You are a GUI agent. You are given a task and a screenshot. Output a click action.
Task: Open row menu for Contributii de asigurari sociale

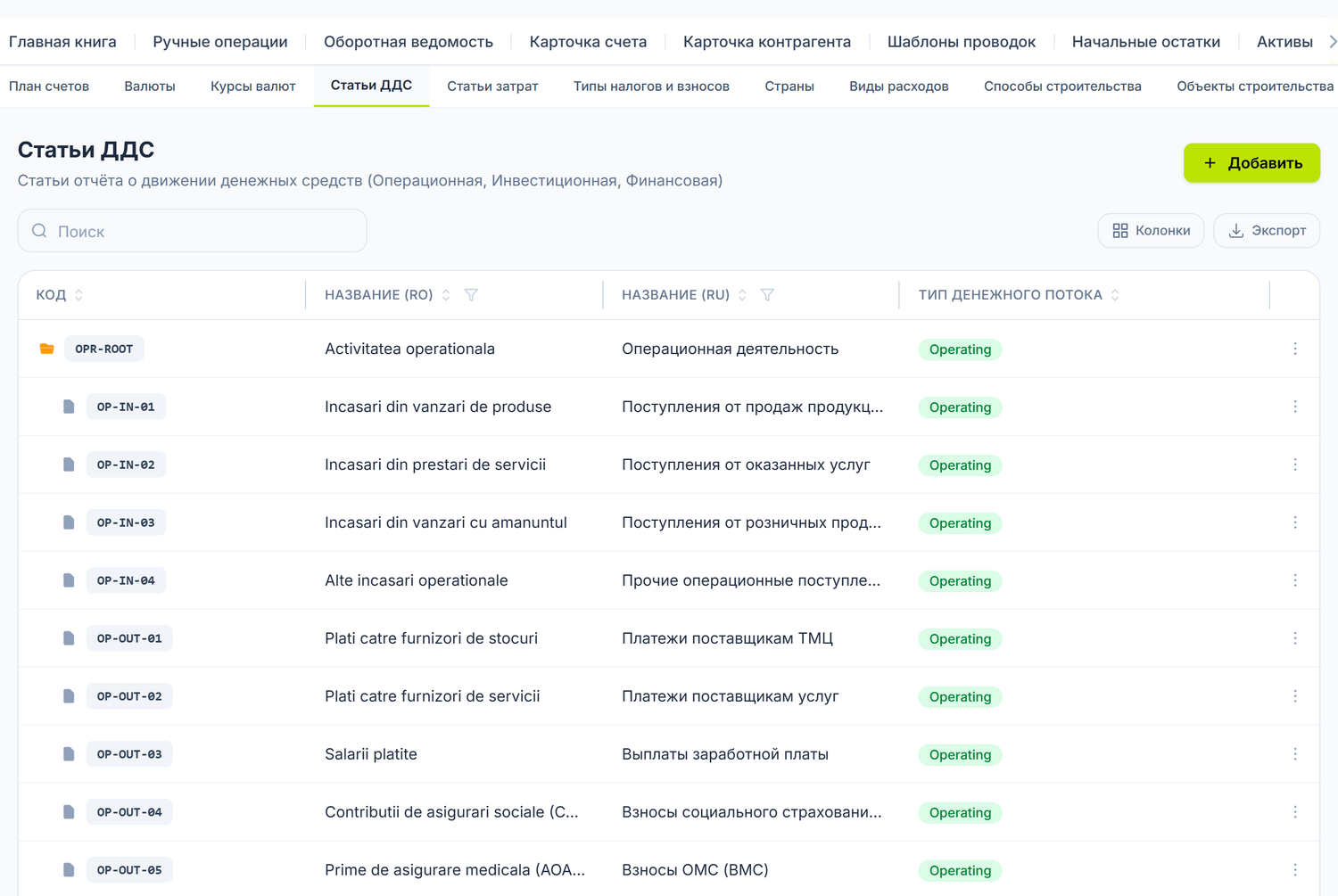1295,812
